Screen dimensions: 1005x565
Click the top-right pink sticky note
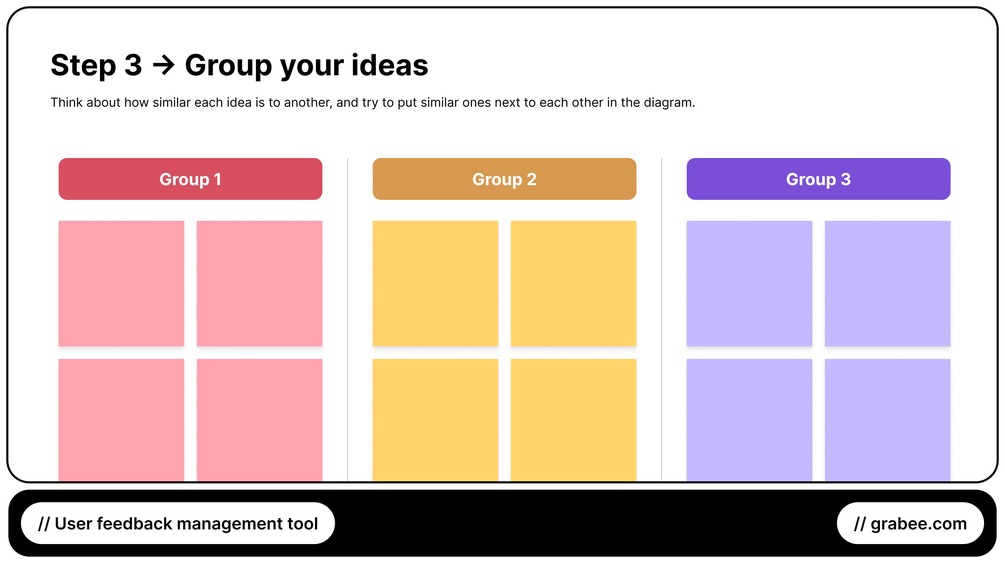tap(259, 283)
